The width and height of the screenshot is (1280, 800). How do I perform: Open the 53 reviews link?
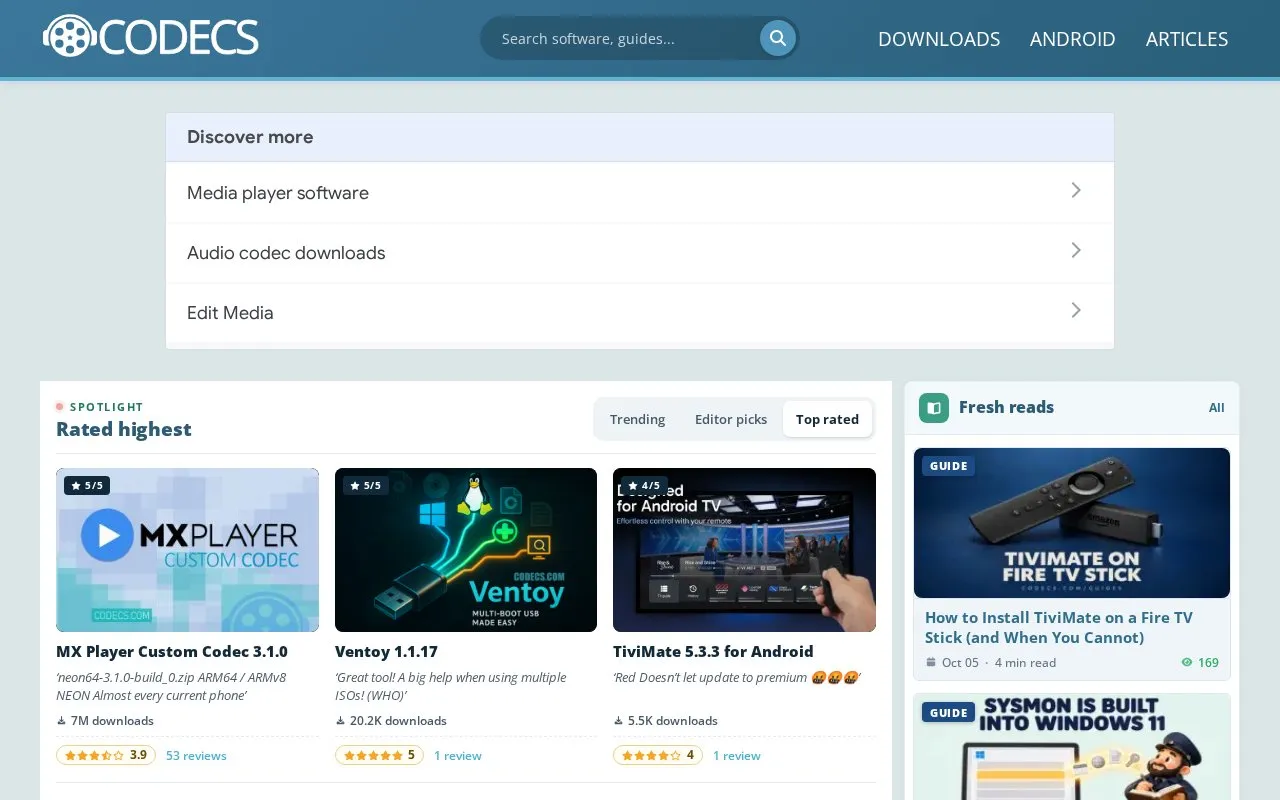click(x=196, y=755)
